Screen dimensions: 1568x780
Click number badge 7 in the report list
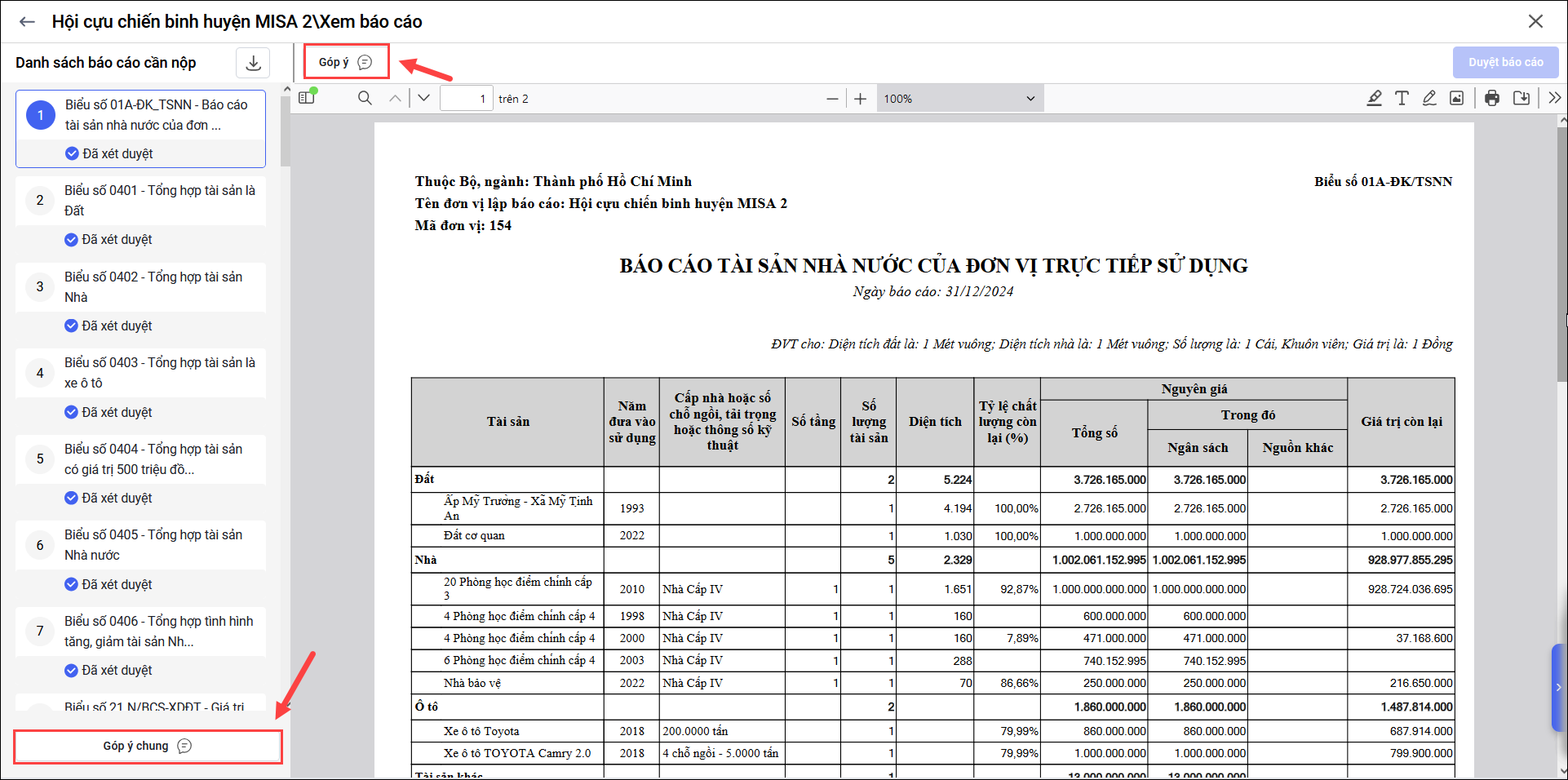click(40, 632)
